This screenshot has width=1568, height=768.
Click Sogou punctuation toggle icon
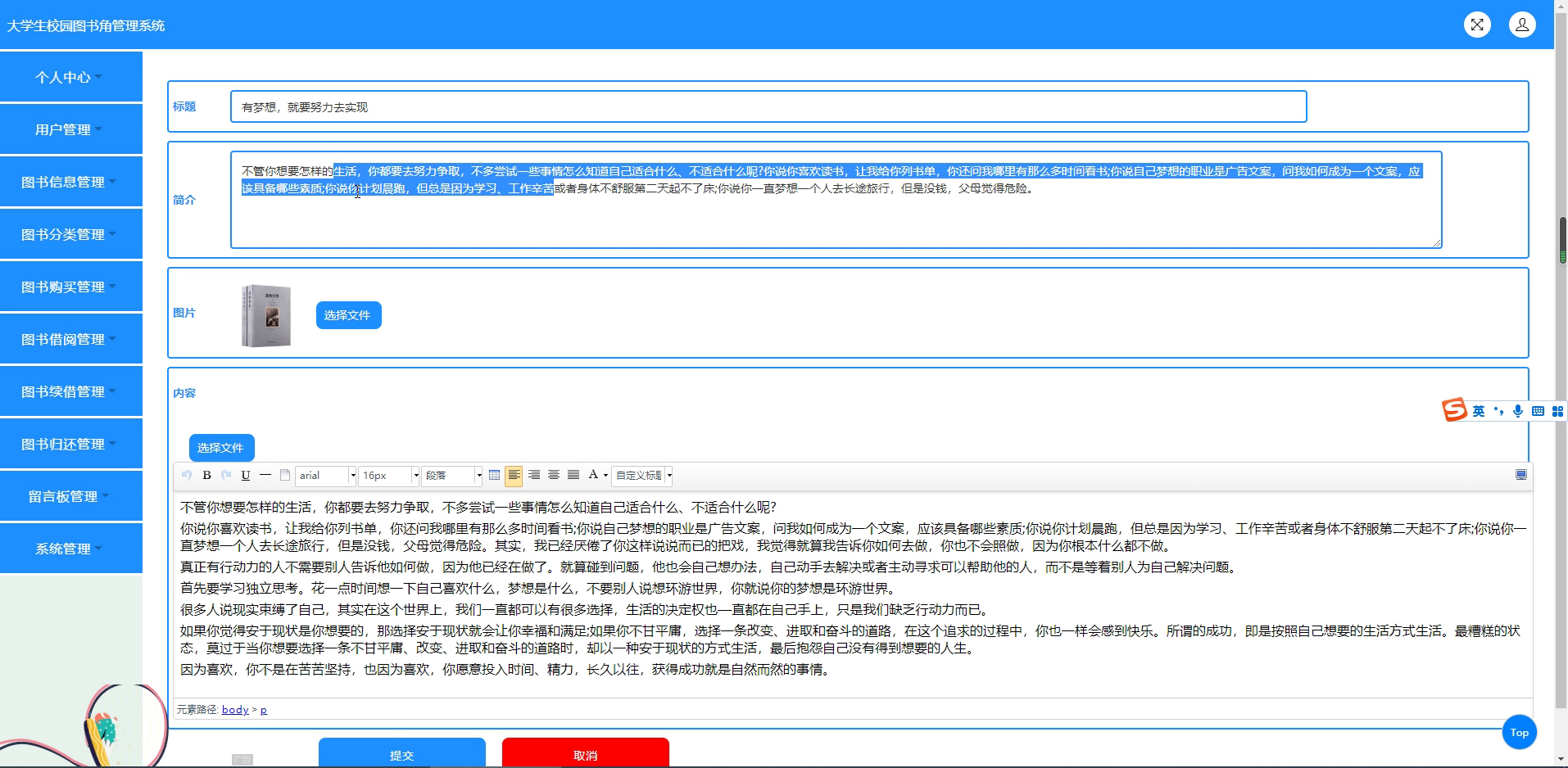[1498, 411]
